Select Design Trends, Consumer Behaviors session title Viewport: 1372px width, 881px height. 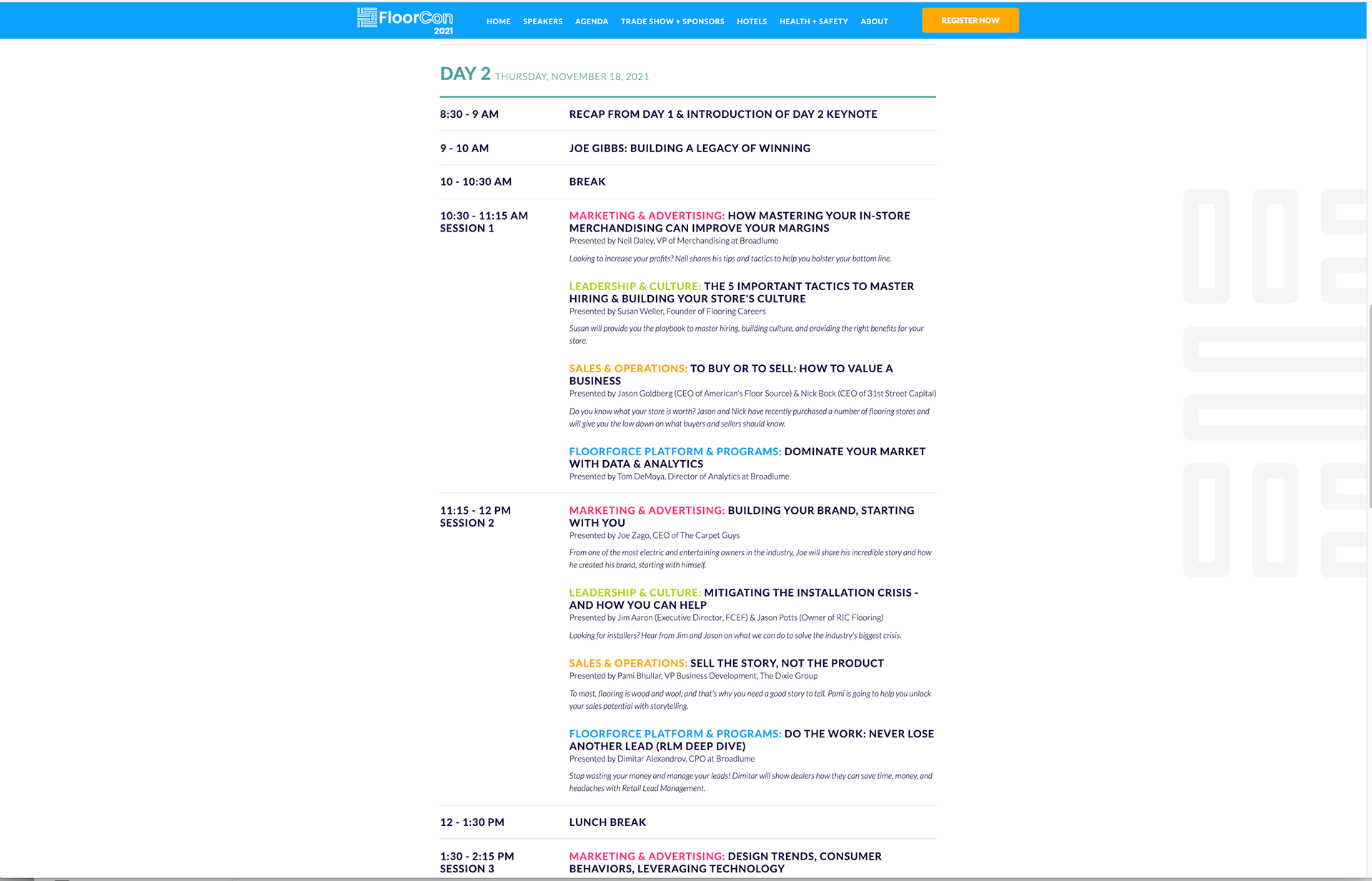[725, 862]
